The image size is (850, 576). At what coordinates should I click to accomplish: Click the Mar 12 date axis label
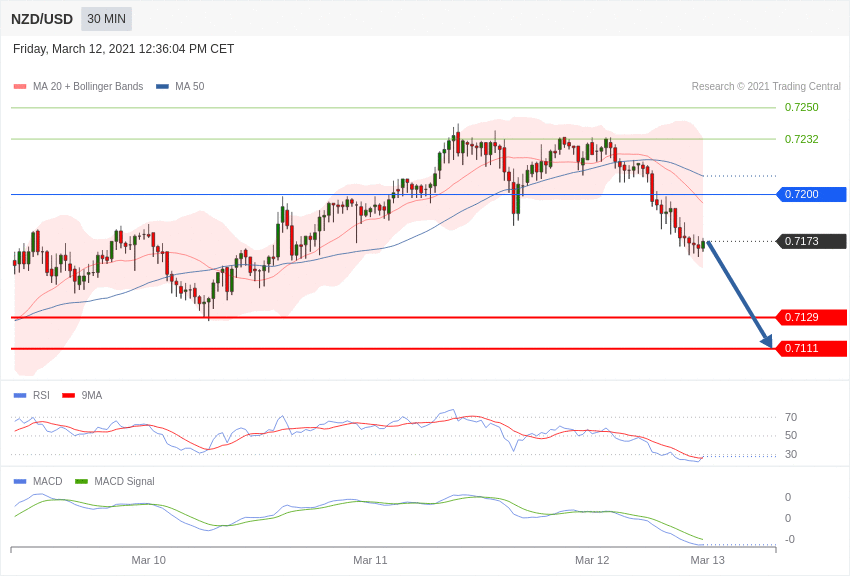(x=592, y=560)
